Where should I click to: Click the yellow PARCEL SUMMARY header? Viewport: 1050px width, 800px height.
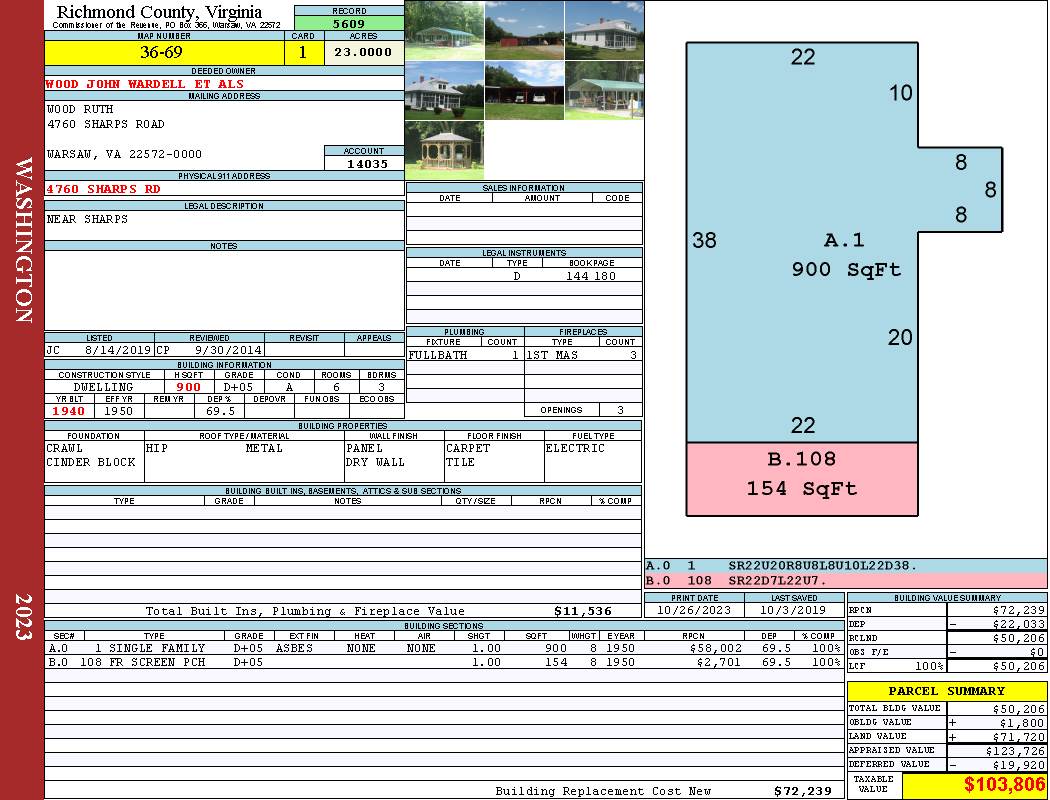[x=946, y=691]
